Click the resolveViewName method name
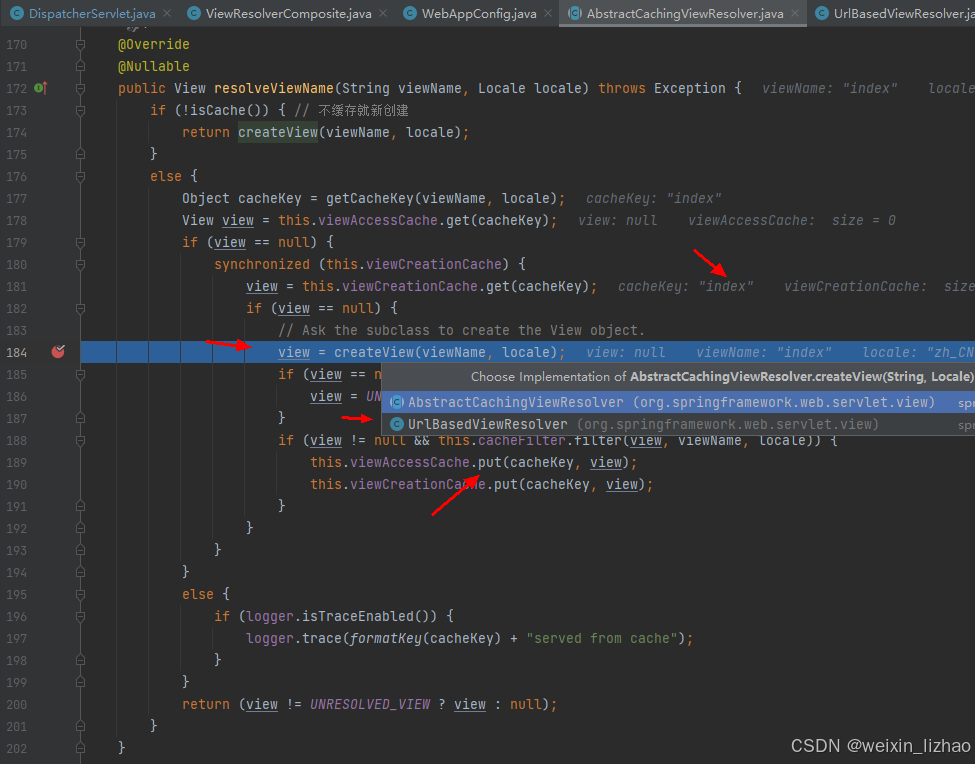The width and height of the screenshot is (975, 764). click(x=274, y=88)
